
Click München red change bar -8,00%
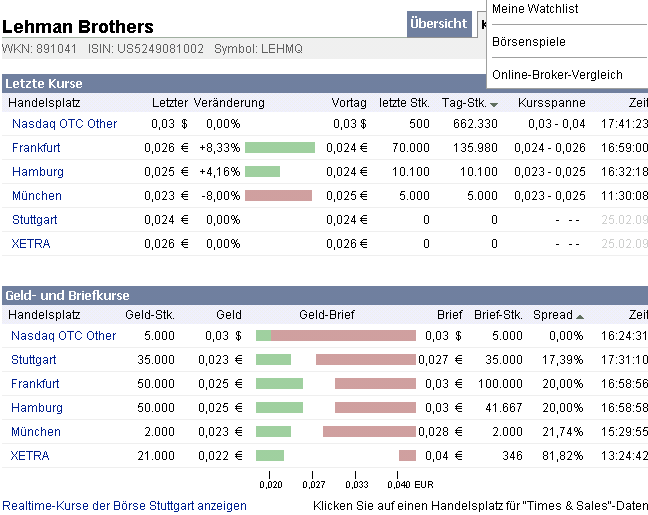278,196
